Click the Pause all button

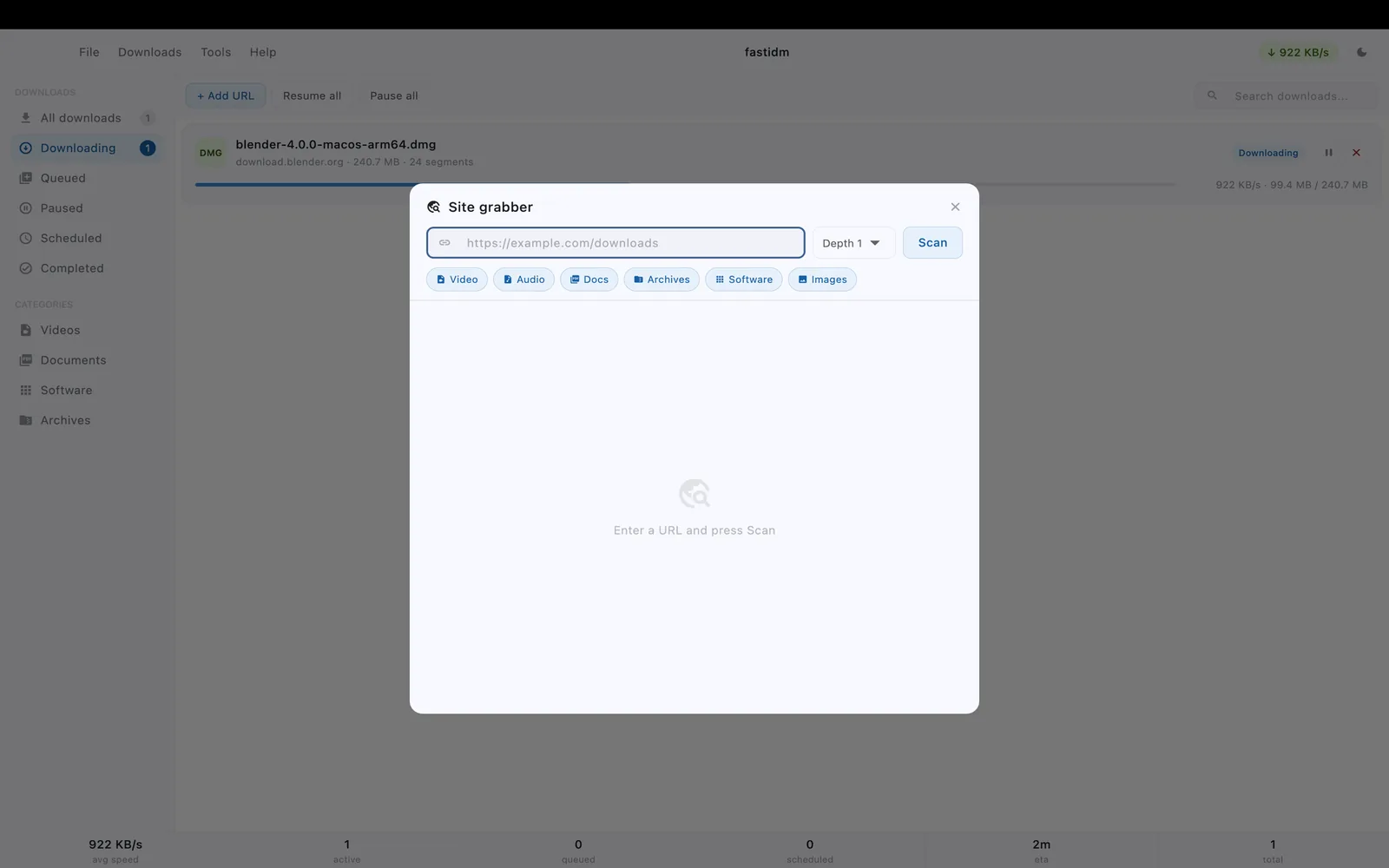tap(394, 95)
